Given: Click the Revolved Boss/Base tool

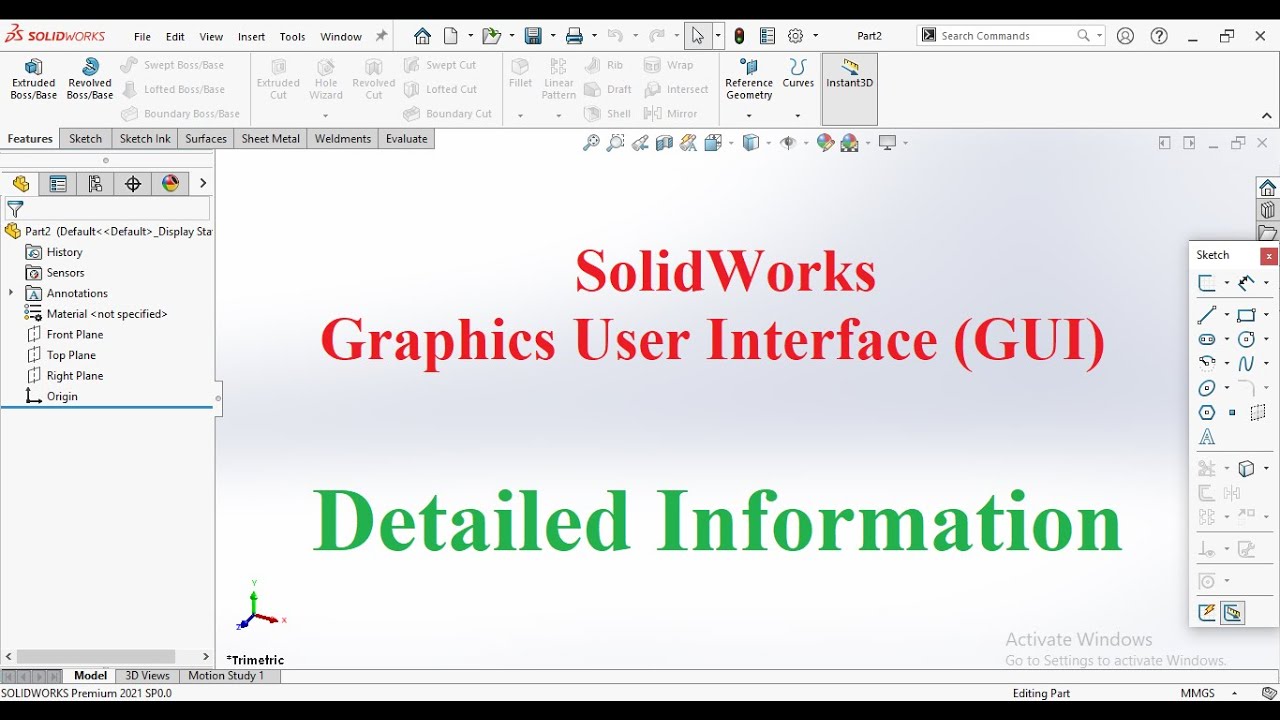Looking at the screenshot, I should pyautogui.click(x=90, y=79).
